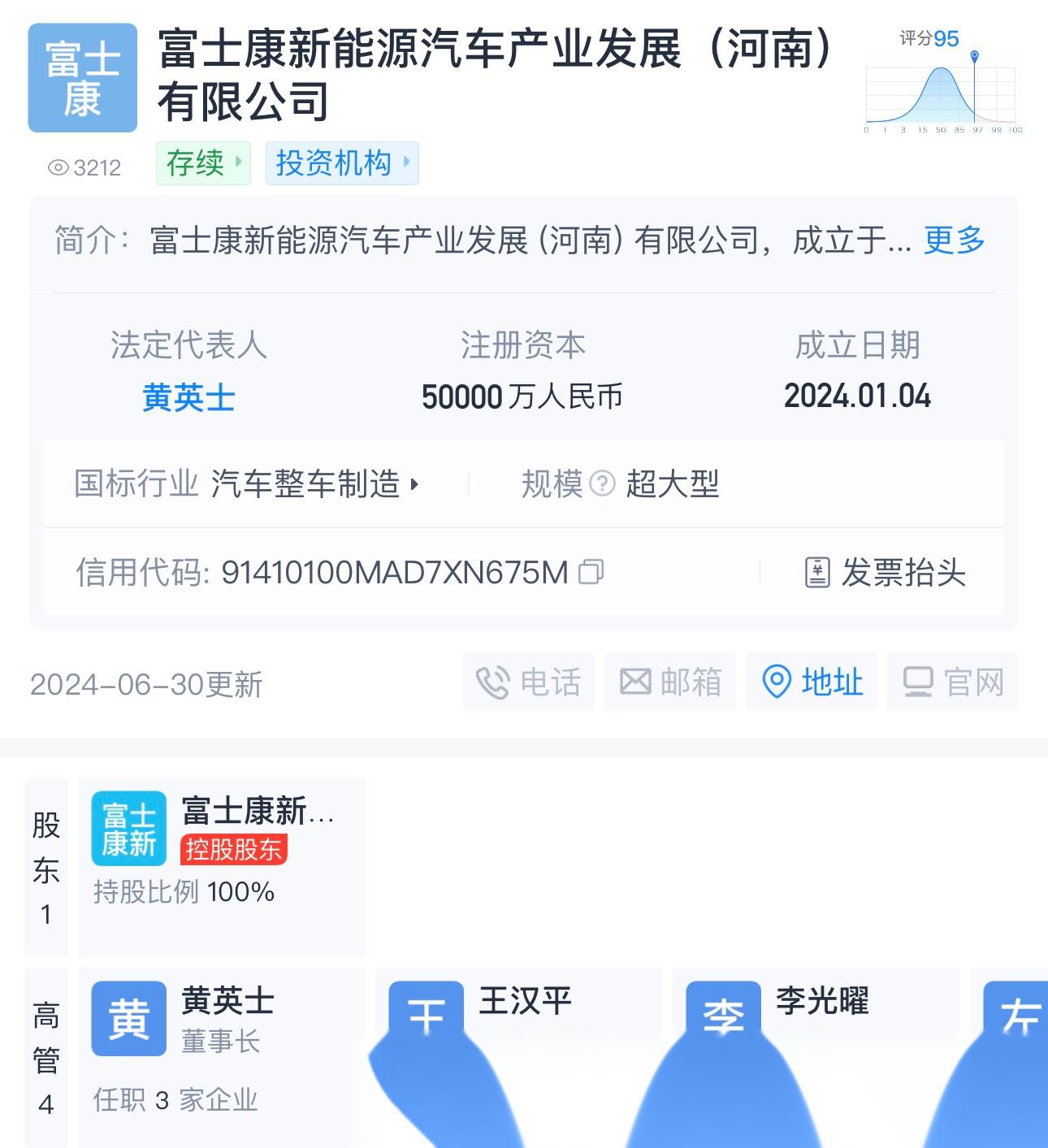
Task: Open executive 李光曜 card
Action: pos(816,1056)
